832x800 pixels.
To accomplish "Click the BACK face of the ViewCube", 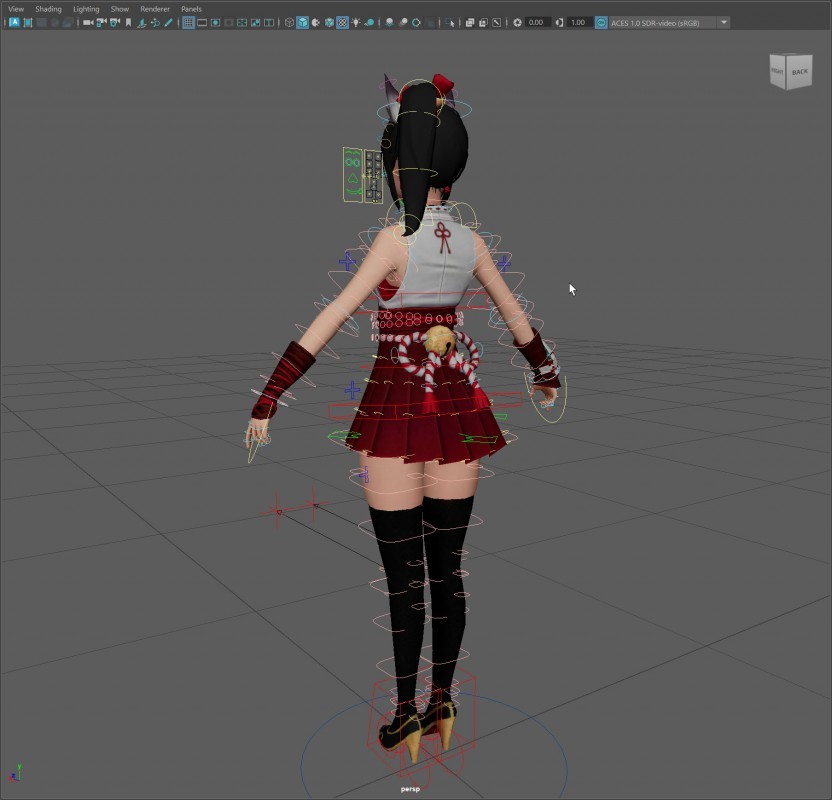I will point(800,72).
